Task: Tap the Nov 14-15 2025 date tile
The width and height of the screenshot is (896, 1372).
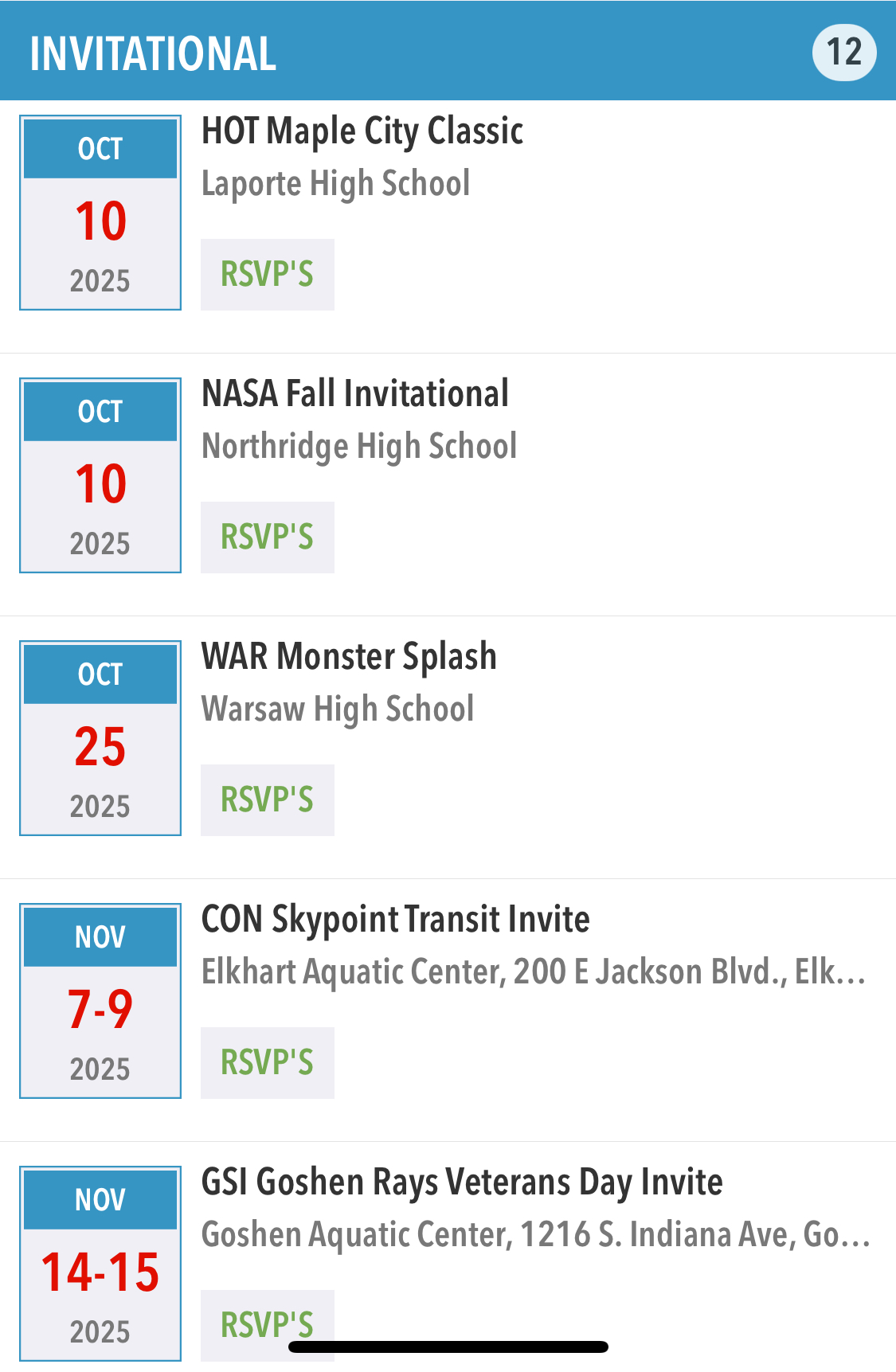Action: point(100,1265)
